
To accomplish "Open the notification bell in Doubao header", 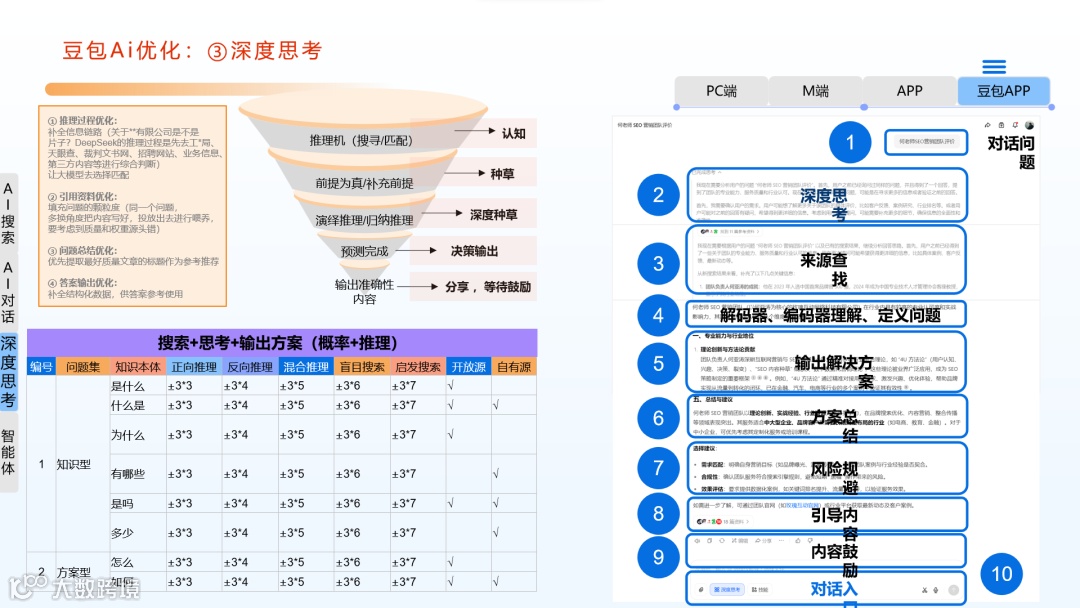I will click(1015, 125).
